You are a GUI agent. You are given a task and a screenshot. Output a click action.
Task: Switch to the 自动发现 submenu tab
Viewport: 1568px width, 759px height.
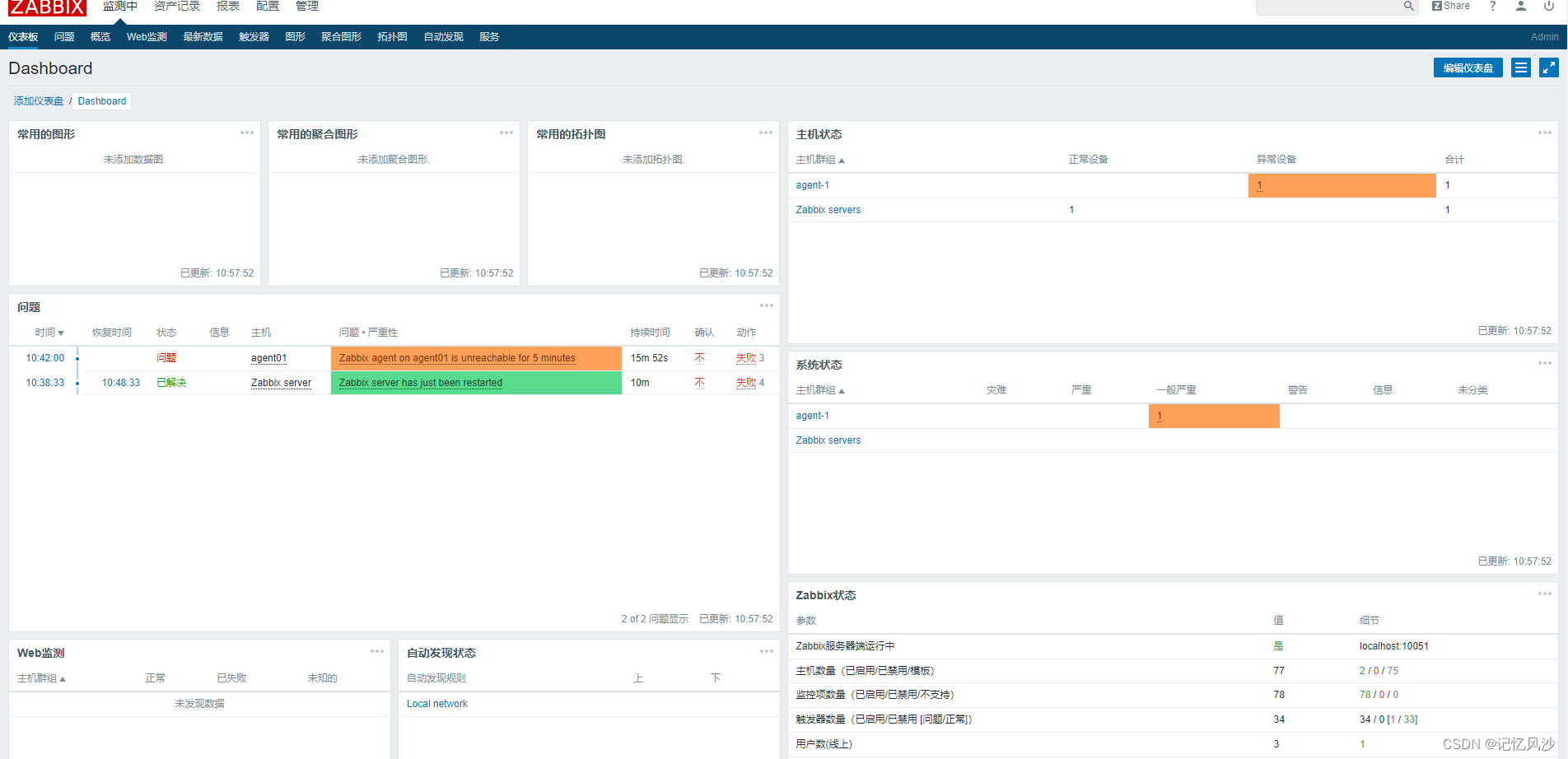(x=444, y=37)
